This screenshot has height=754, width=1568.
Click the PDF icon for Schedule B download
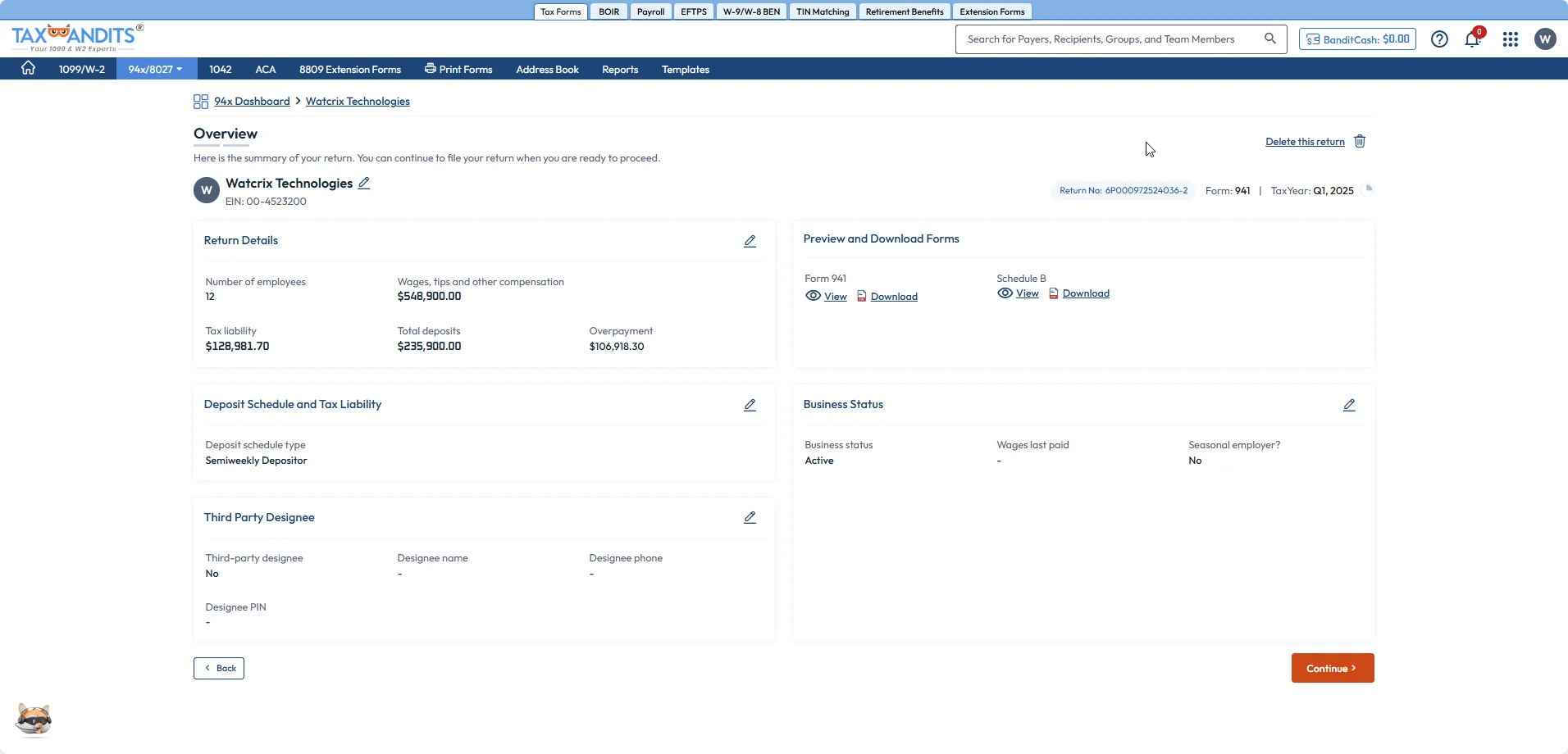coord(1054,293)
